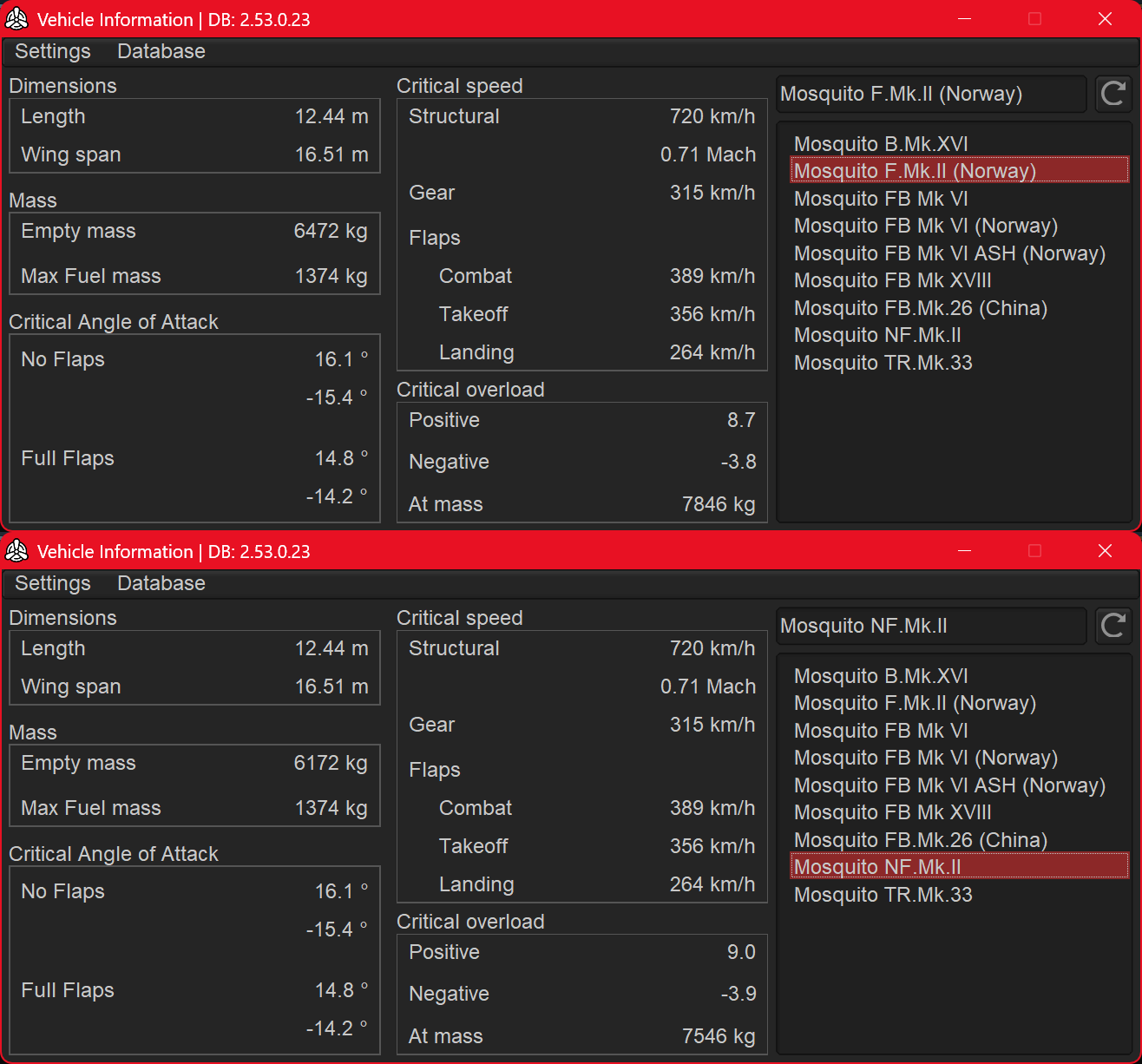Click the Max Fuel mass 1374 kg in upper window
Screen dimensions: 1142x1064
click(x=331, y=276)
